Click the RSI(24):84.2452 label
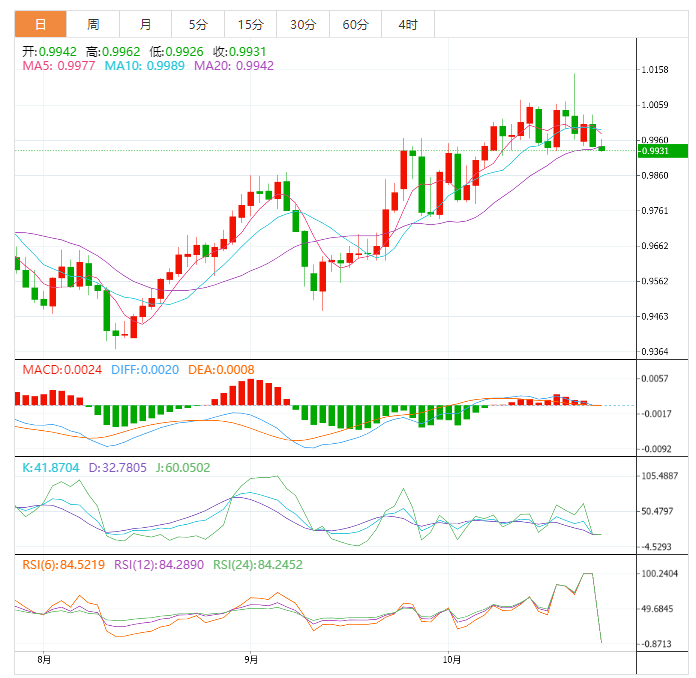The height and width of the screenshot is (678, 696). point(258,565)
